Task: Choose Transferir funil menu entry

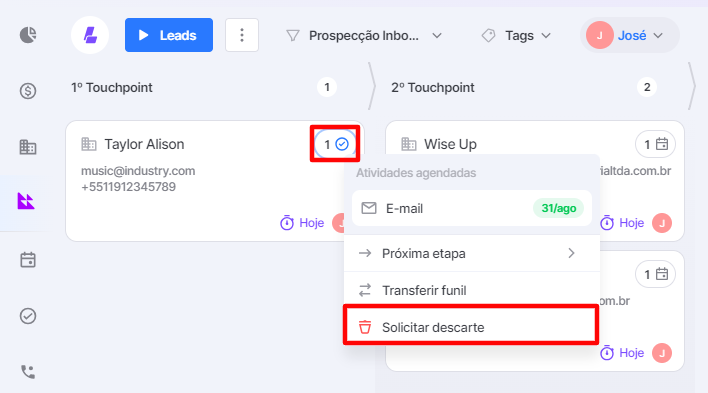Action: 471,290
